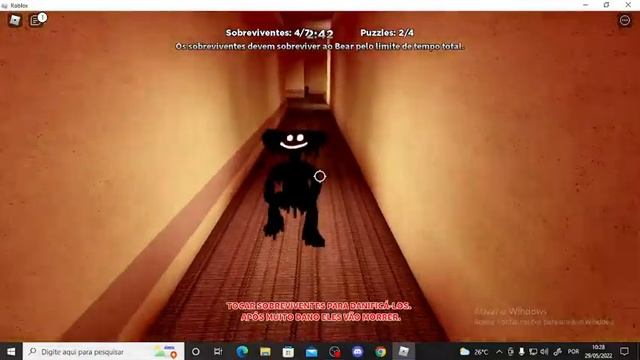640x360 pixels.
Task: Open the clock and date 10:28 flyout
Action: pos(598,351)
